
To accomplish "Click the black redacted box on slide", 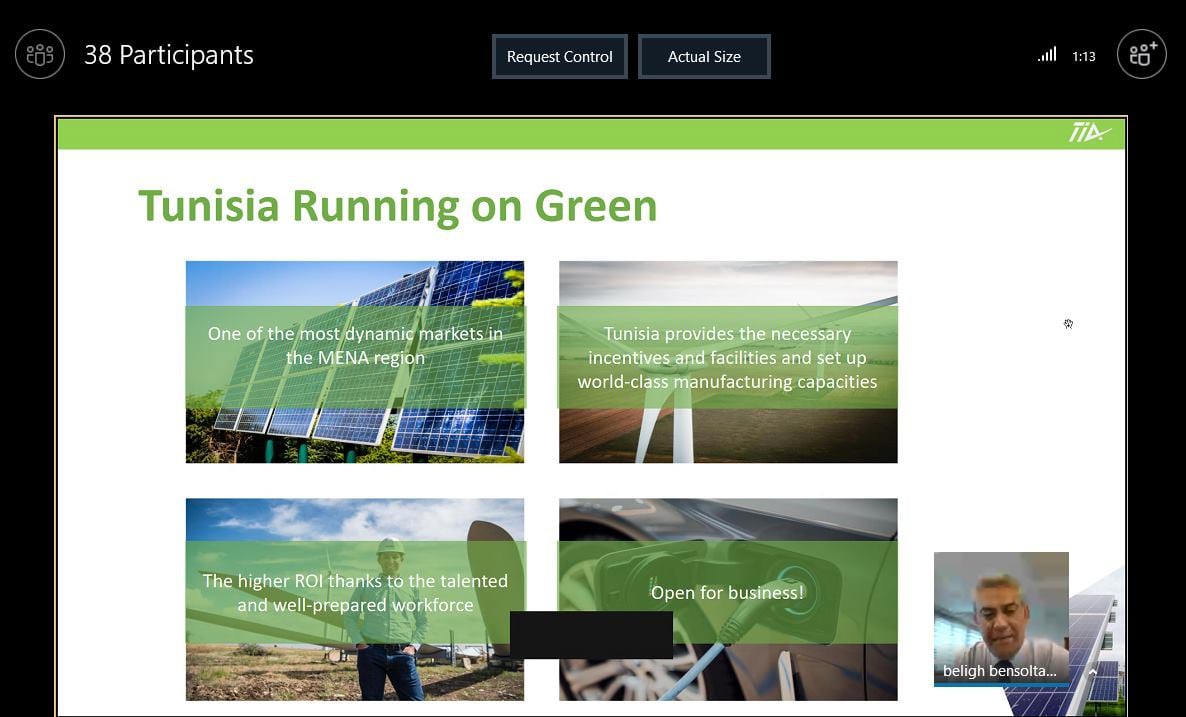I will 591,635.
